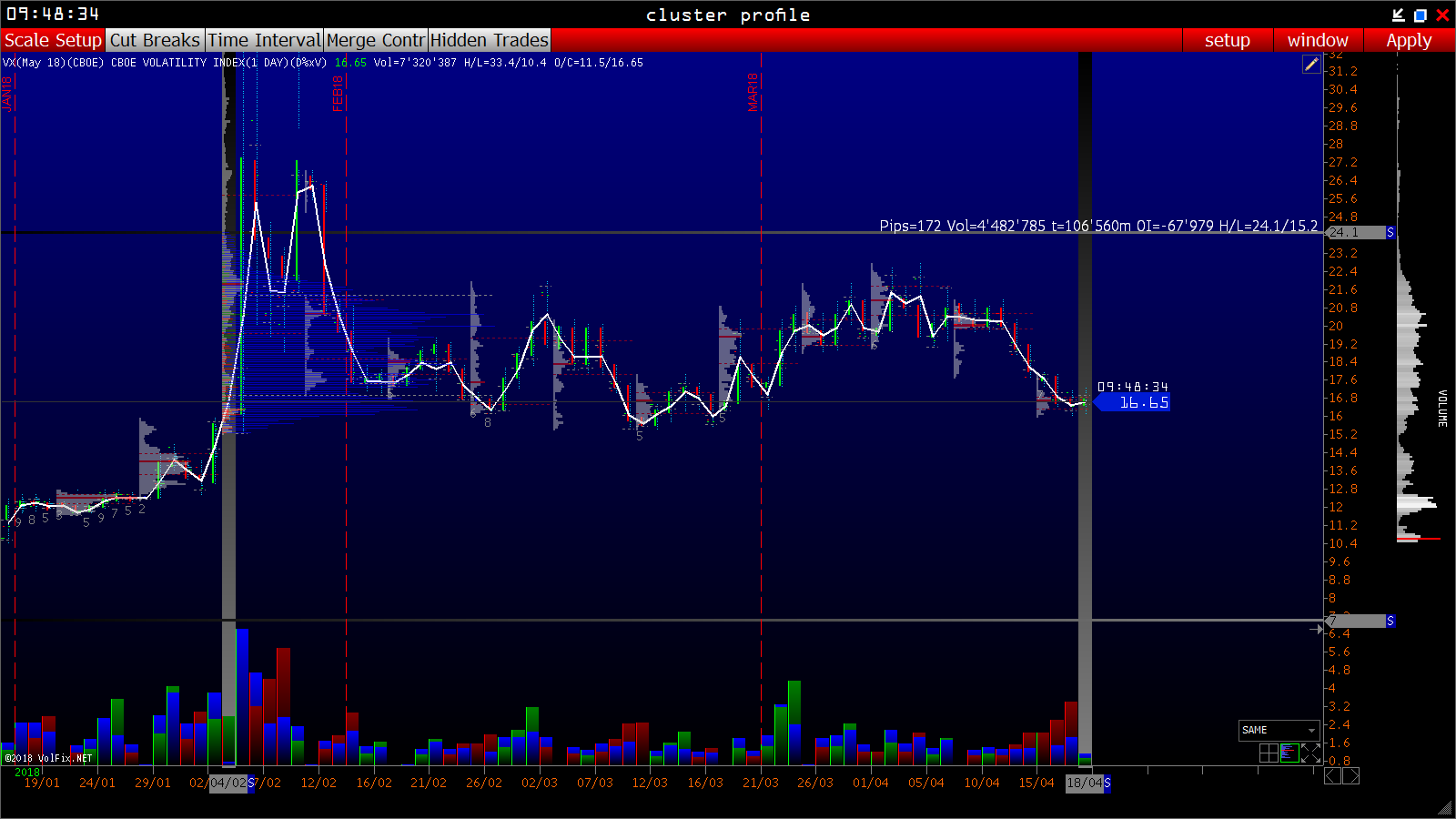Screen dimensions: 1456x819
Task: Click the S marker on price level 7
Action: (x=1390, y=621)
